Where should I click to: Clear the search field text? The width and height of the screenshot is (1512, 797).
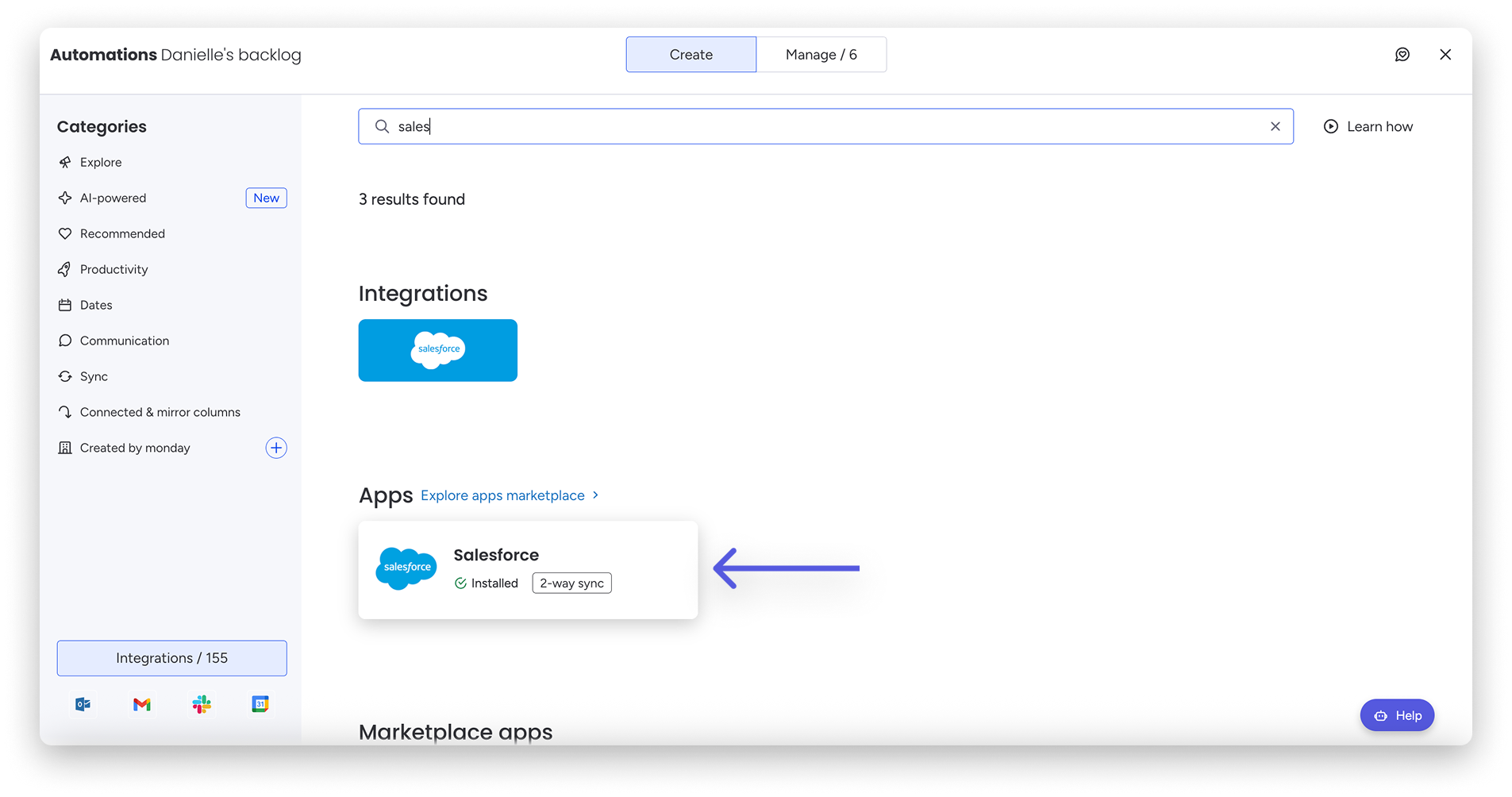click(1275, 127)
